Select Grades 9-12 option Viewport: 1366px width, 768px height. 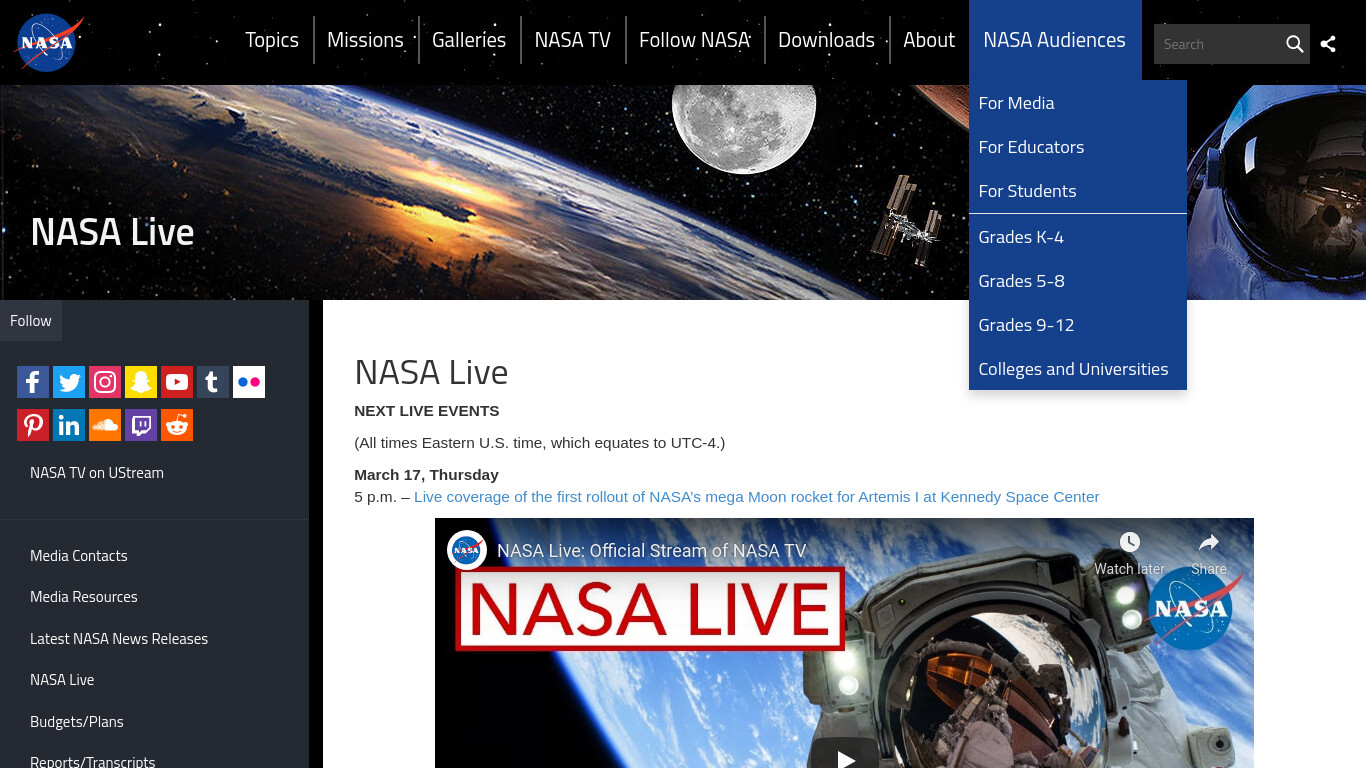tap(1078, 325)
